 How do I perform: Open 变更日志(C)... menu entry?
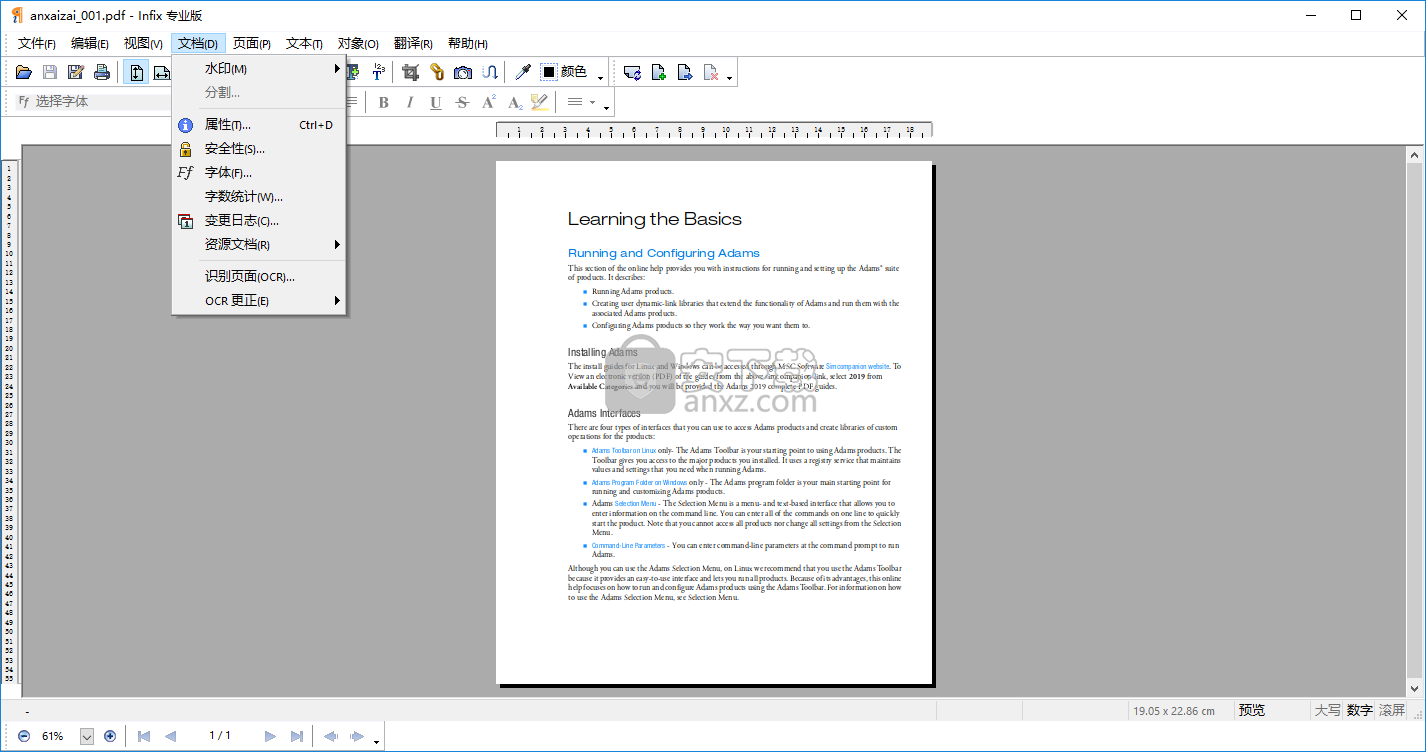[x=259, y=221]
